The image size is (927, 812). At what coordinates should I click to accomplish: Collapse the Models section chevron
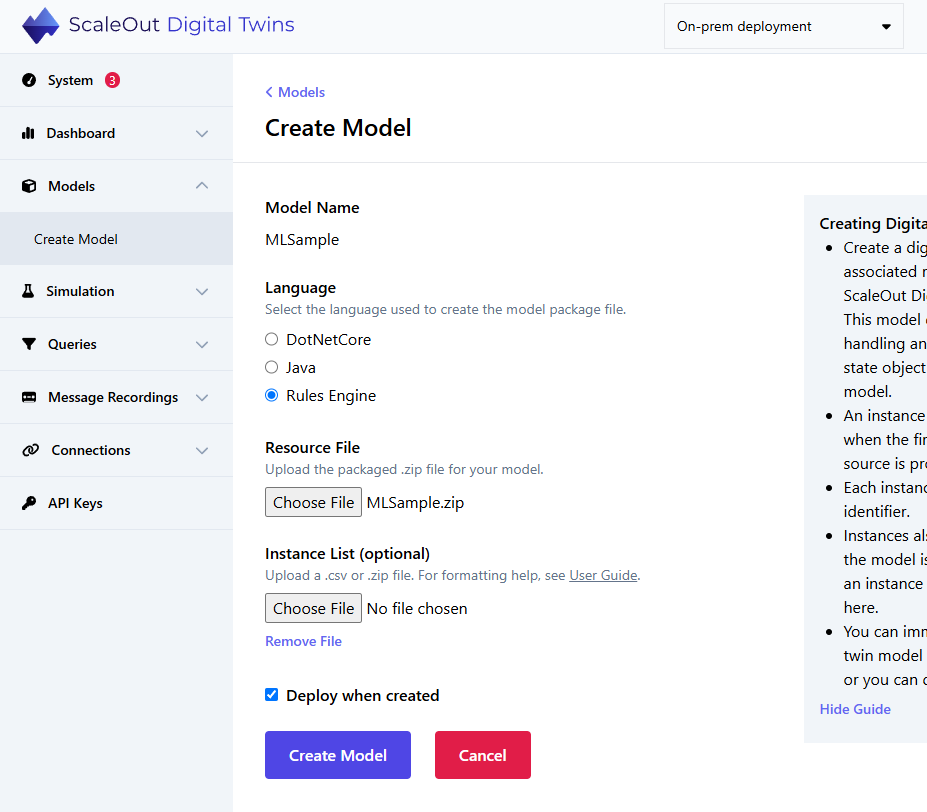pos(202,186)
